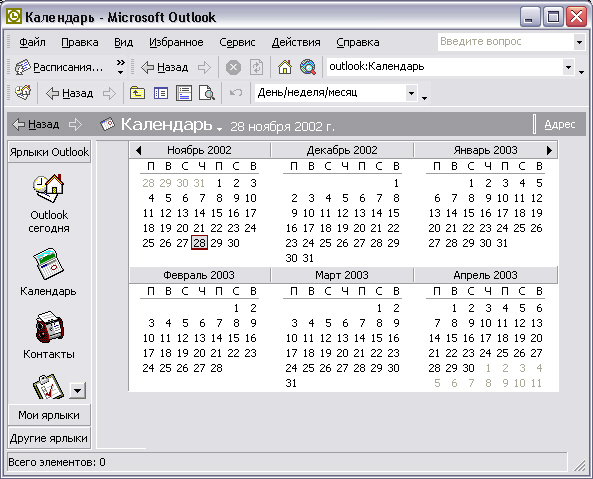Viewport: 593px width, 479px height.
Task: Click the web search globe icon
Action: pos(308,67)
